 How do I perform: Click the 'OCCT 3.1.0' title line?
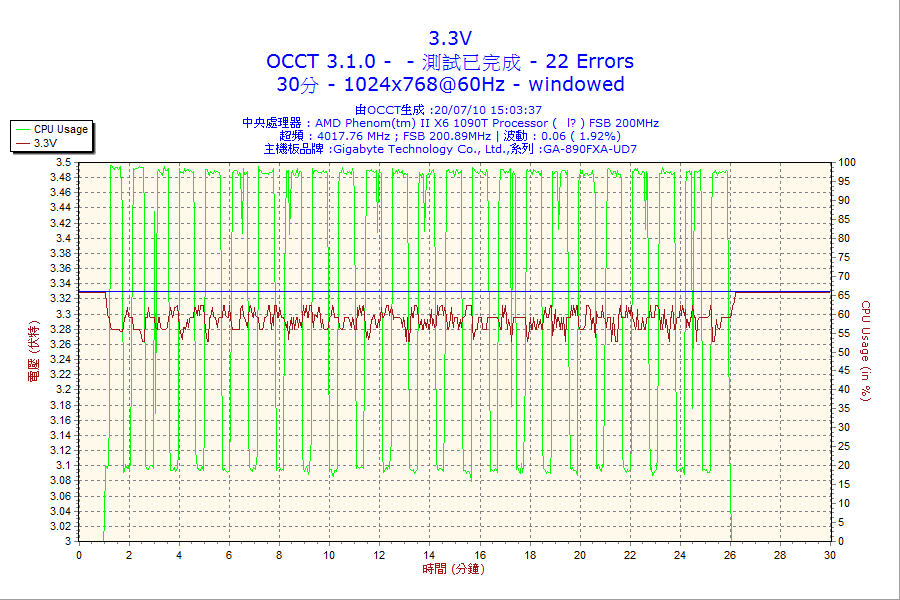pyautogui.click(x=450, y=61)
